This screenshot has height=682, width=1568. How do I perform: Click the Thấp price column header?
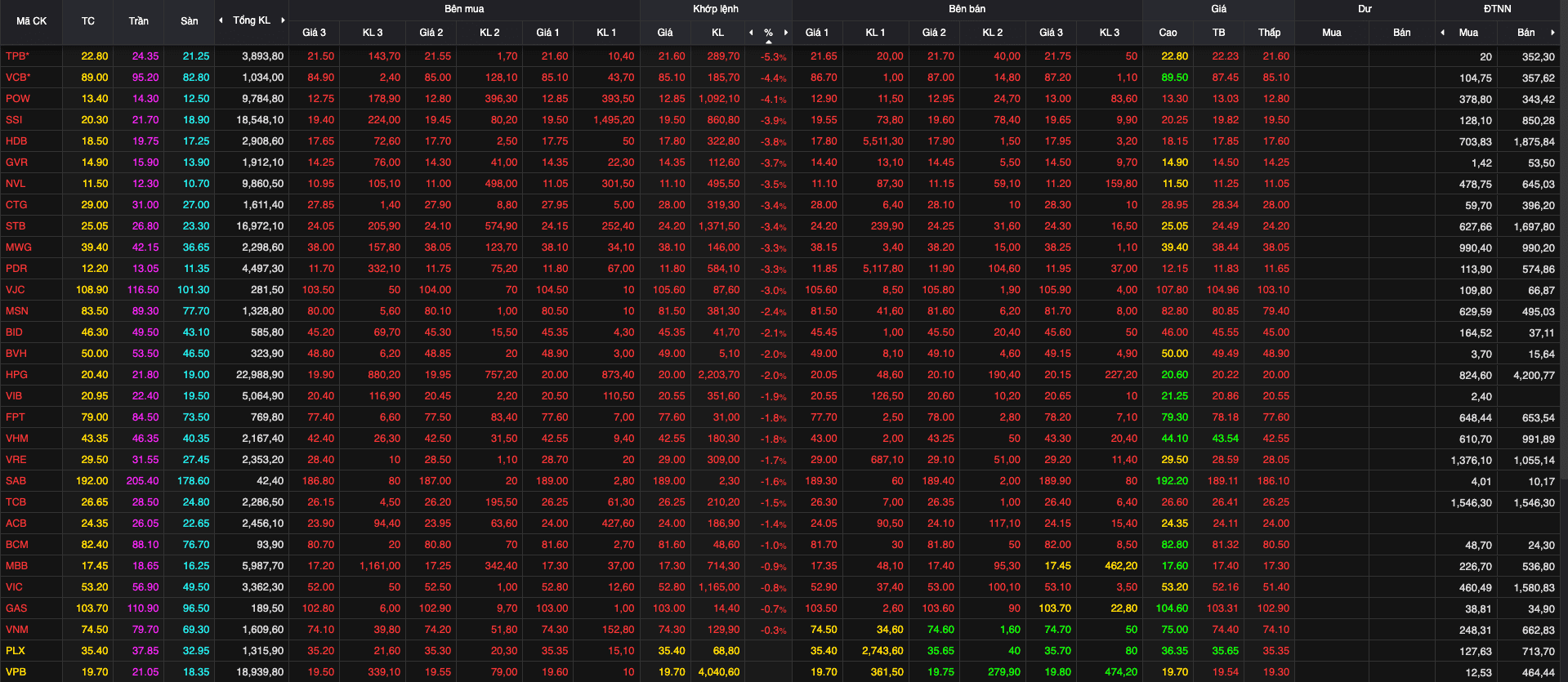[1269, 33]
